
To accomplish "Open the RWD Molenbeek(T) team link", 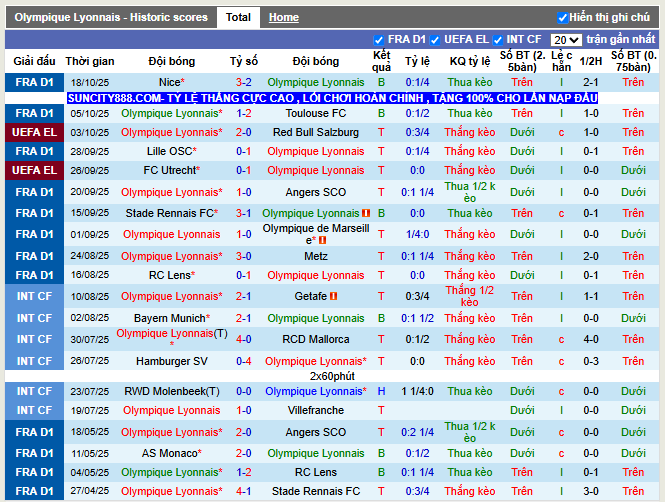I will click(x=171, y=392).
